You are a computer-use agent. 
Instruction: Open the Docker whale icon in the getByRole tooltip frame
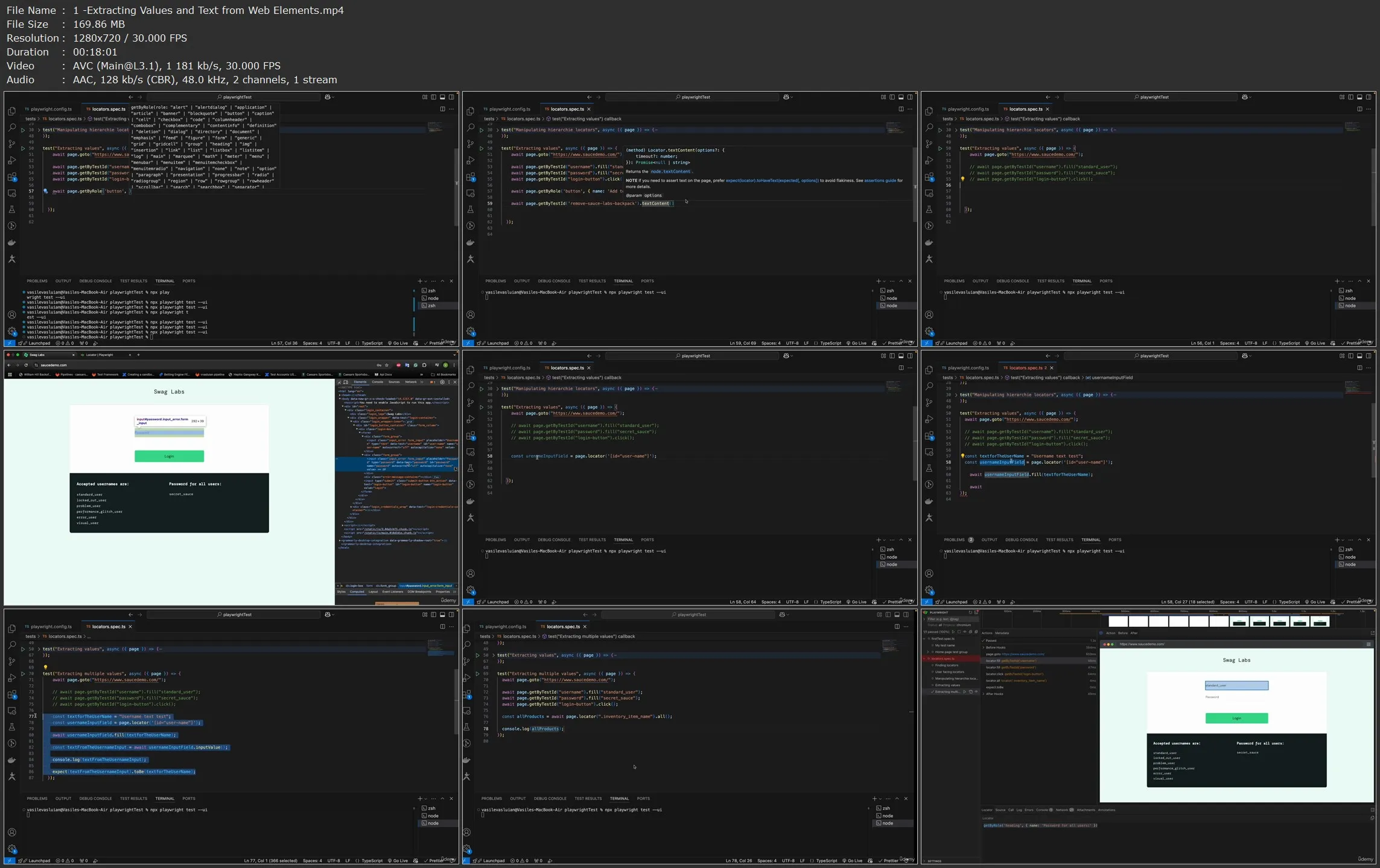(11, 242)
